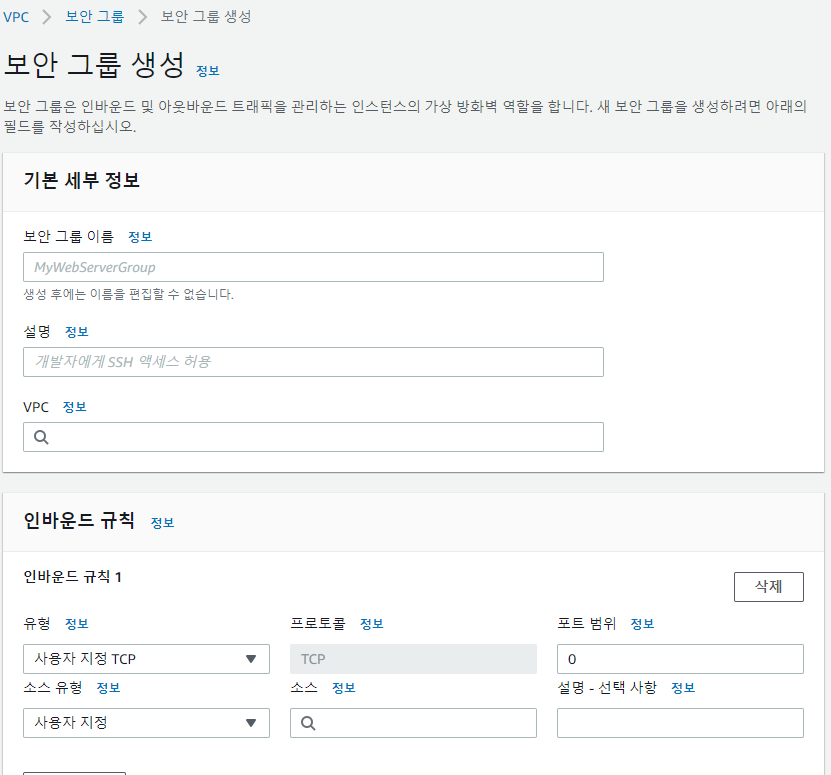This screenshot has height=775, width=831.
Task: Open 정보 link beside VPC label
Action: (74, 407)
